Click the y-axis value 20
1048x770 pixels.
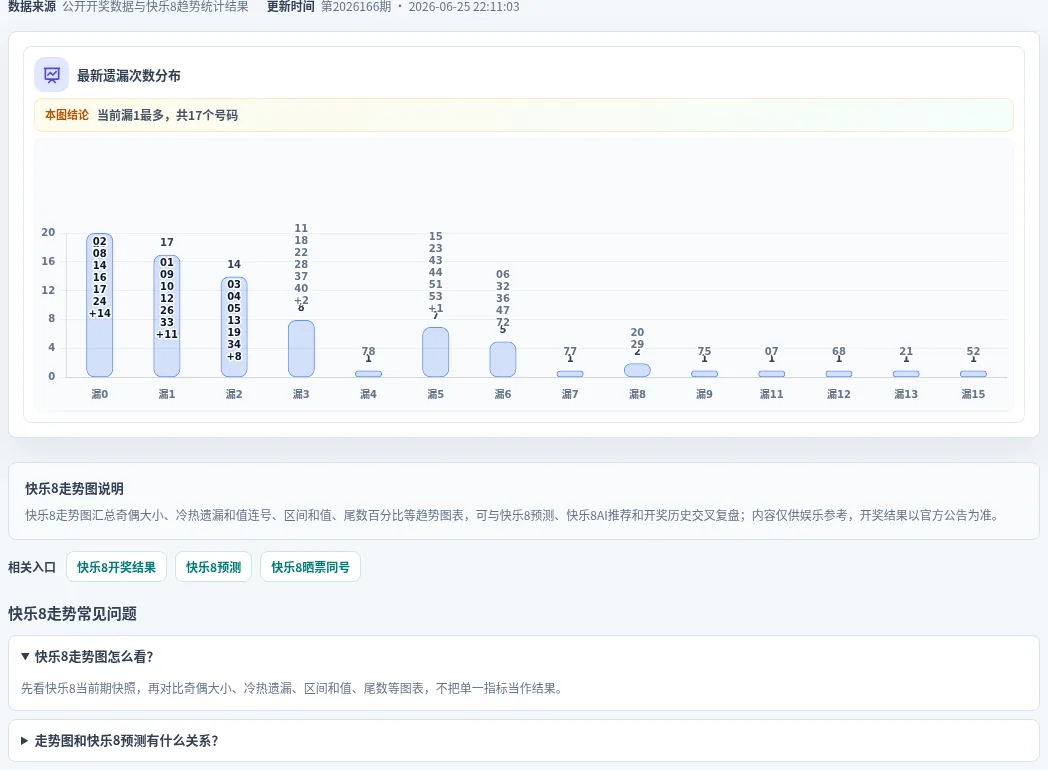pyautogui.click(x=48, y=232)
